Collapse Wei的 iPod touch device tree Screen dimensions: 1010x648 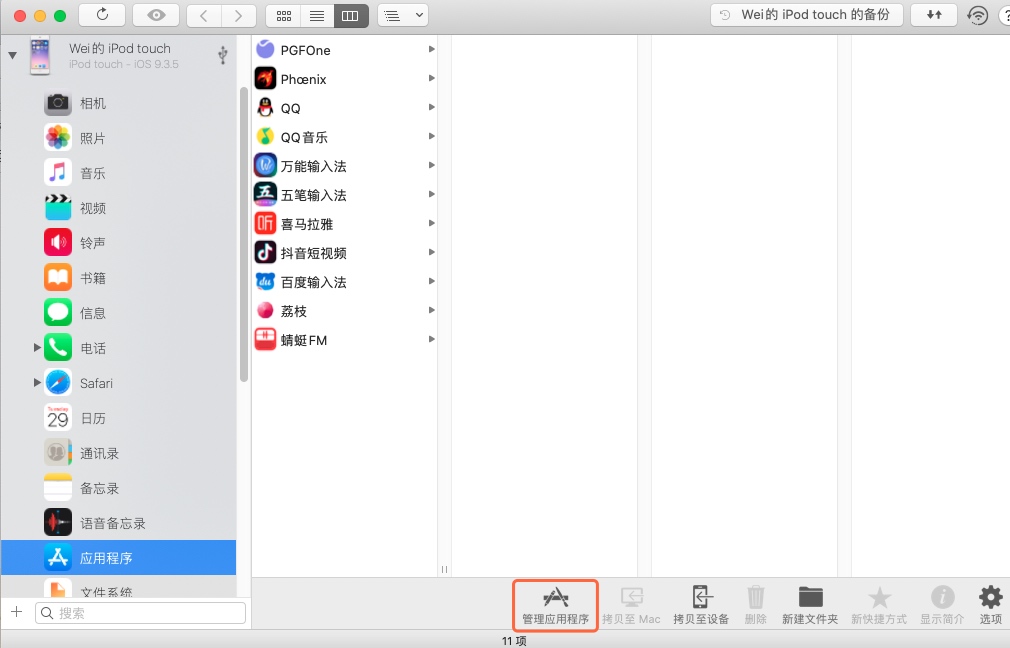[12, 55]
